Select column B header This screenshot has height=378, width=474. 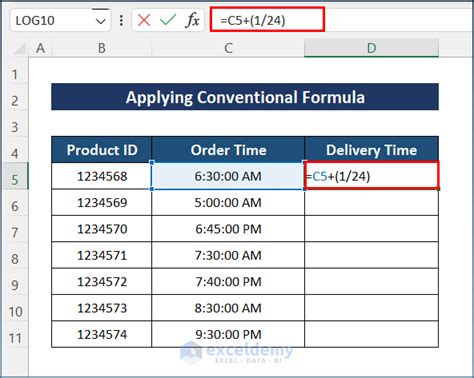pyautogui.click(x=102, y=49)
